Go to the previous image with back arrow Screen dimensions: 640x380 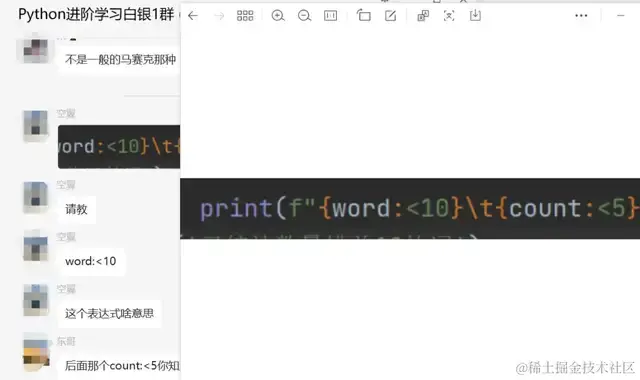[x=193, y=16]
